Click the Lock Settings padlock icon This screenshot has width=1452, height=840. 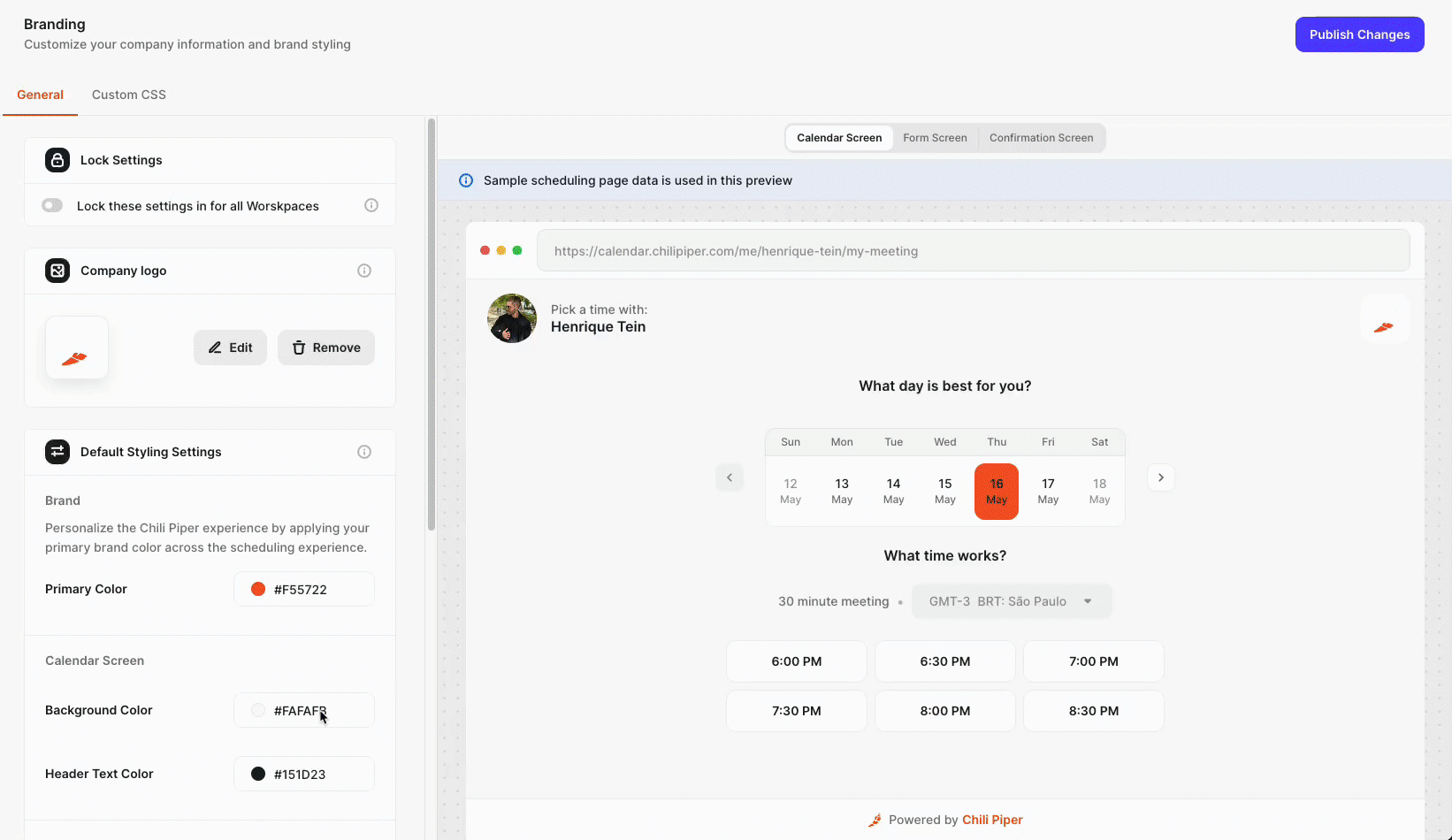(57, 160)
